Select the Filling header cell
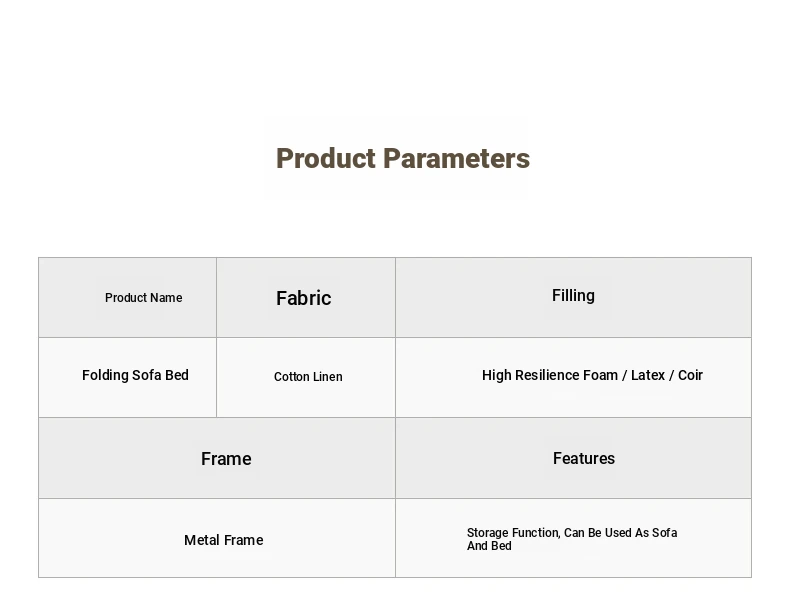Viewport: 790px width, 613px height. tap(573, 297)
